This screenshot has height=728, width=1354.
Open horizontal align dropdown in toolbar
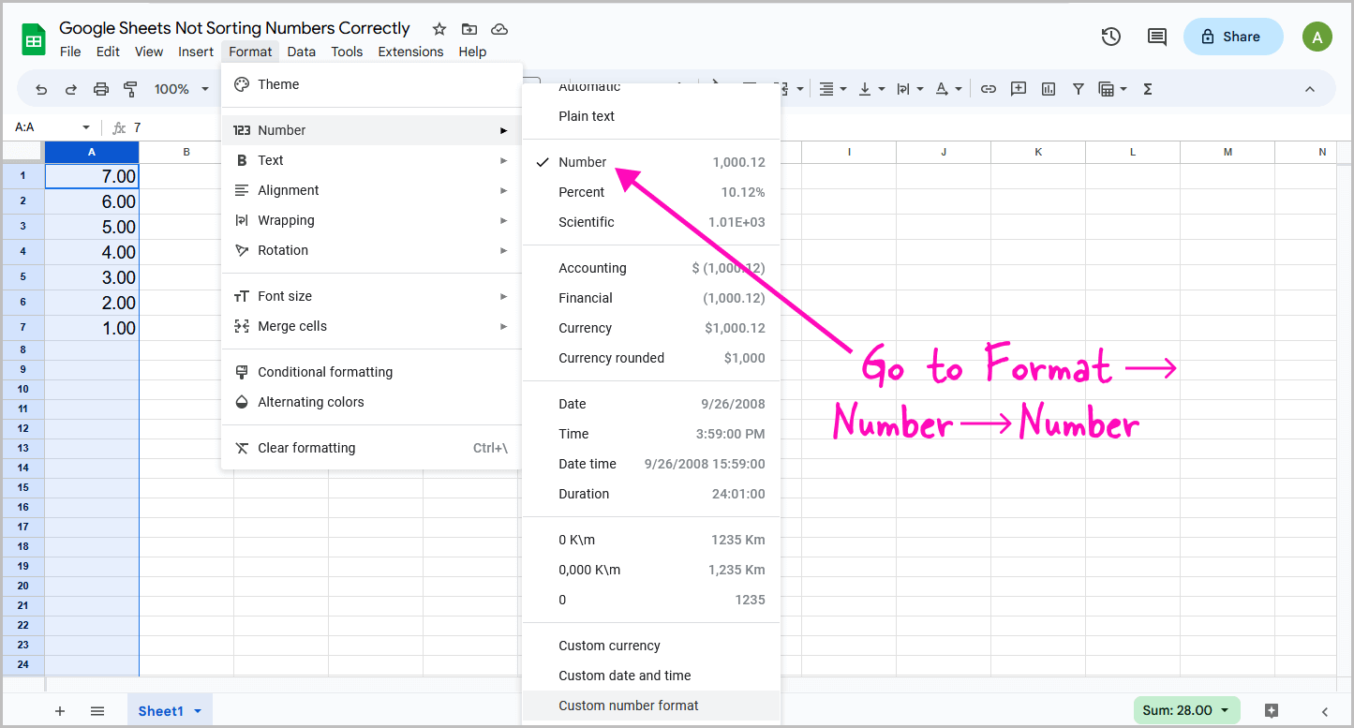pos(832,89)
